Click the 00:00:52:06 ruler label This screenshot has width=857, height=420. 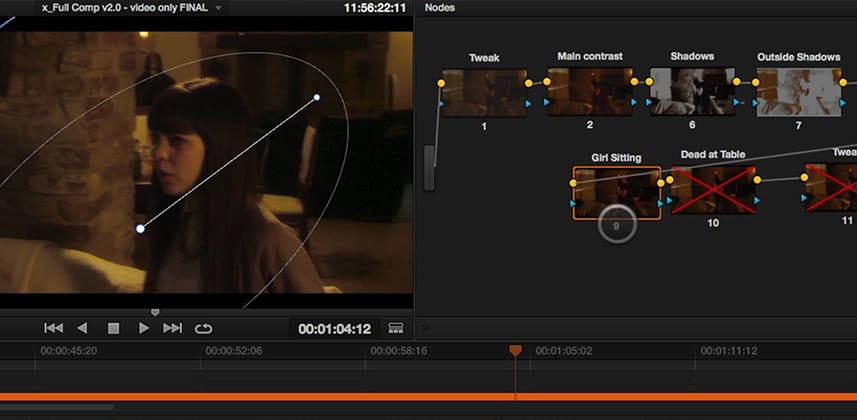(x=234, y=351)
